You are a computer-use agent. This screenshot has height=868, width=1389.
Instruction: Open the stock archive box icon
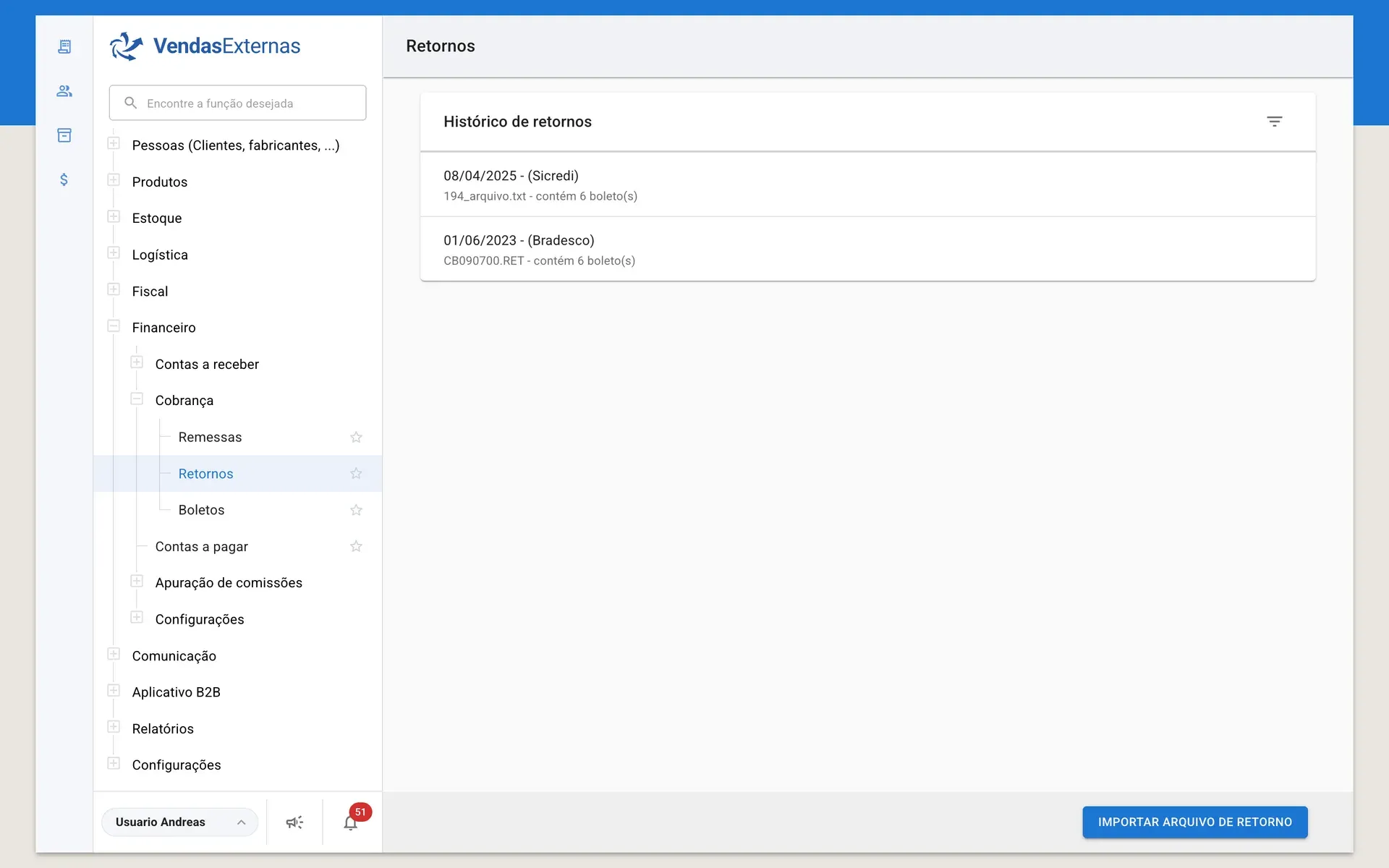tap(64, 135)
